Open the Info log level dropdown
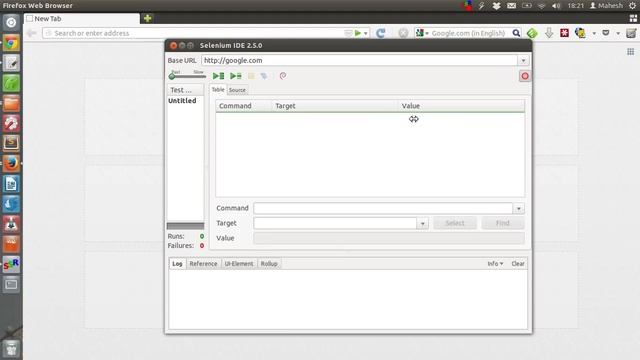Viewport: 640px width, 360px height. (x=495, y=264)
